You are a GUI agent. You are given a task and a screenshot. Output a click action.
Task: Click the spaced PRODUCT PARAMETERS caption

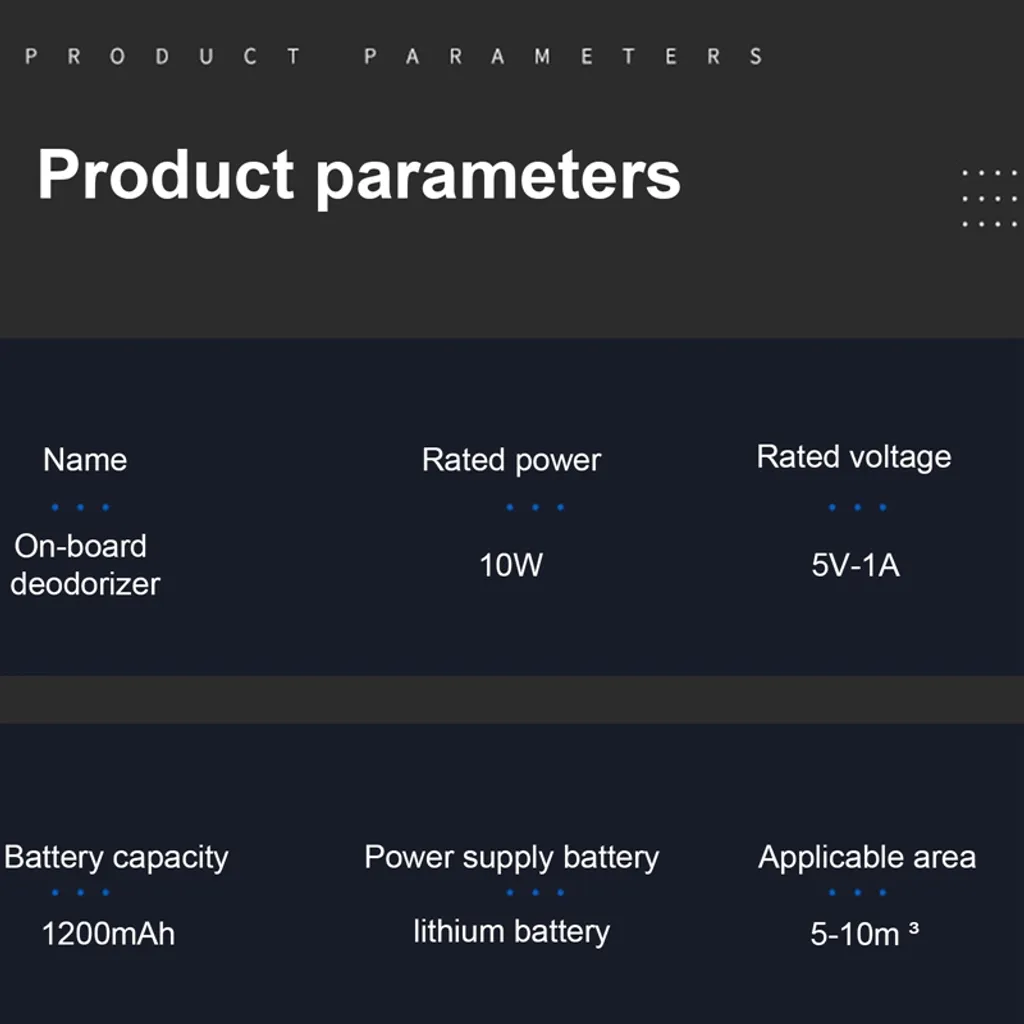click(394, 56)
